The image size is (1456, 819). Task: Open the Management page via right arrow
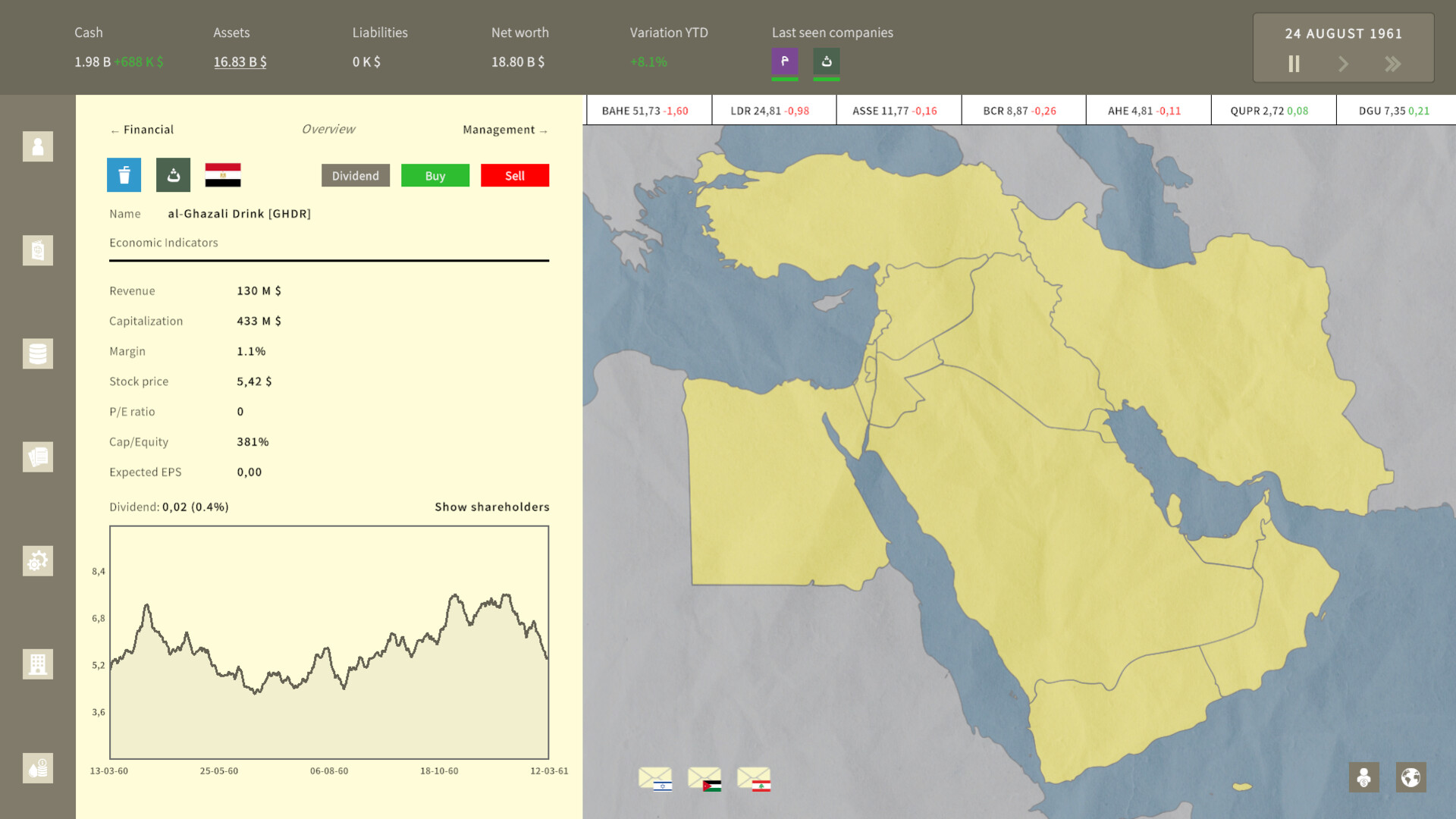504,130
